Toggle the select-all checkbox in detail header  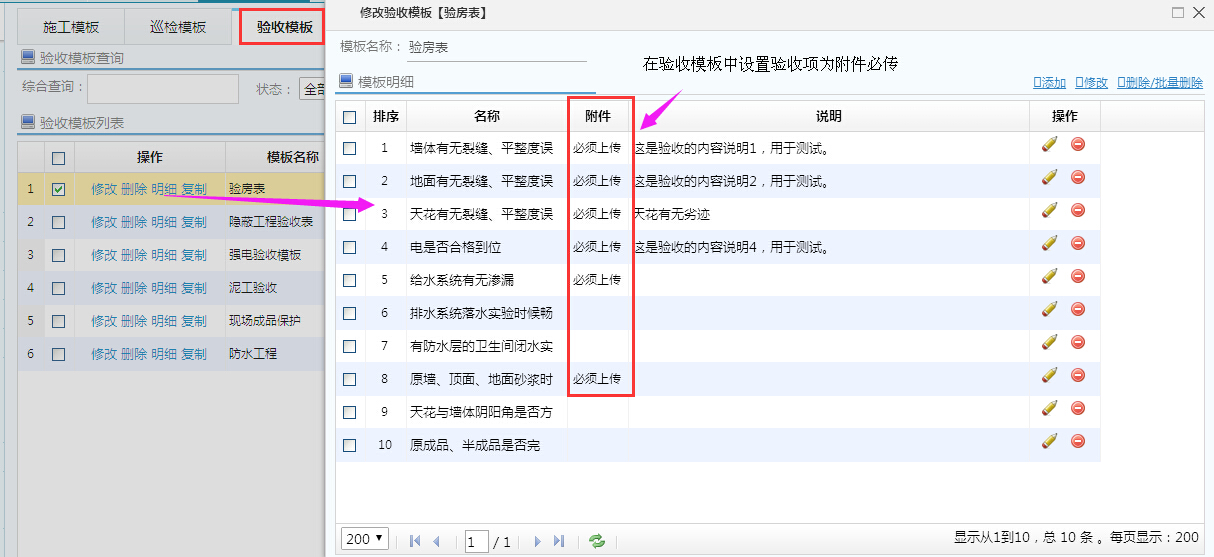tap(349, 116)
